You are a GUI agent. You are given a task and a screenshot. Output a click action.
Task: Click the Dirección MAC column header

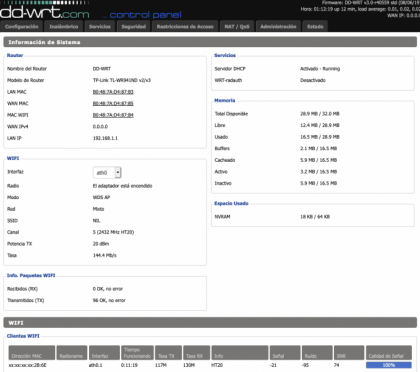(x=32, y=353)
